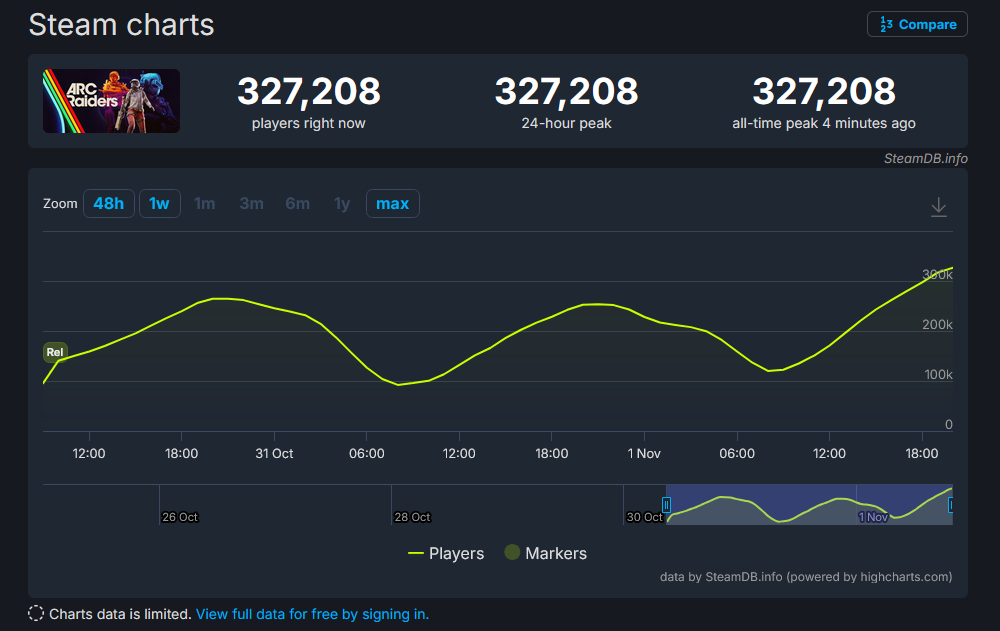Click the 06:00 label after 31 Oct
The width and height of the screenshot is (1000, 631).
pos(367,454)
